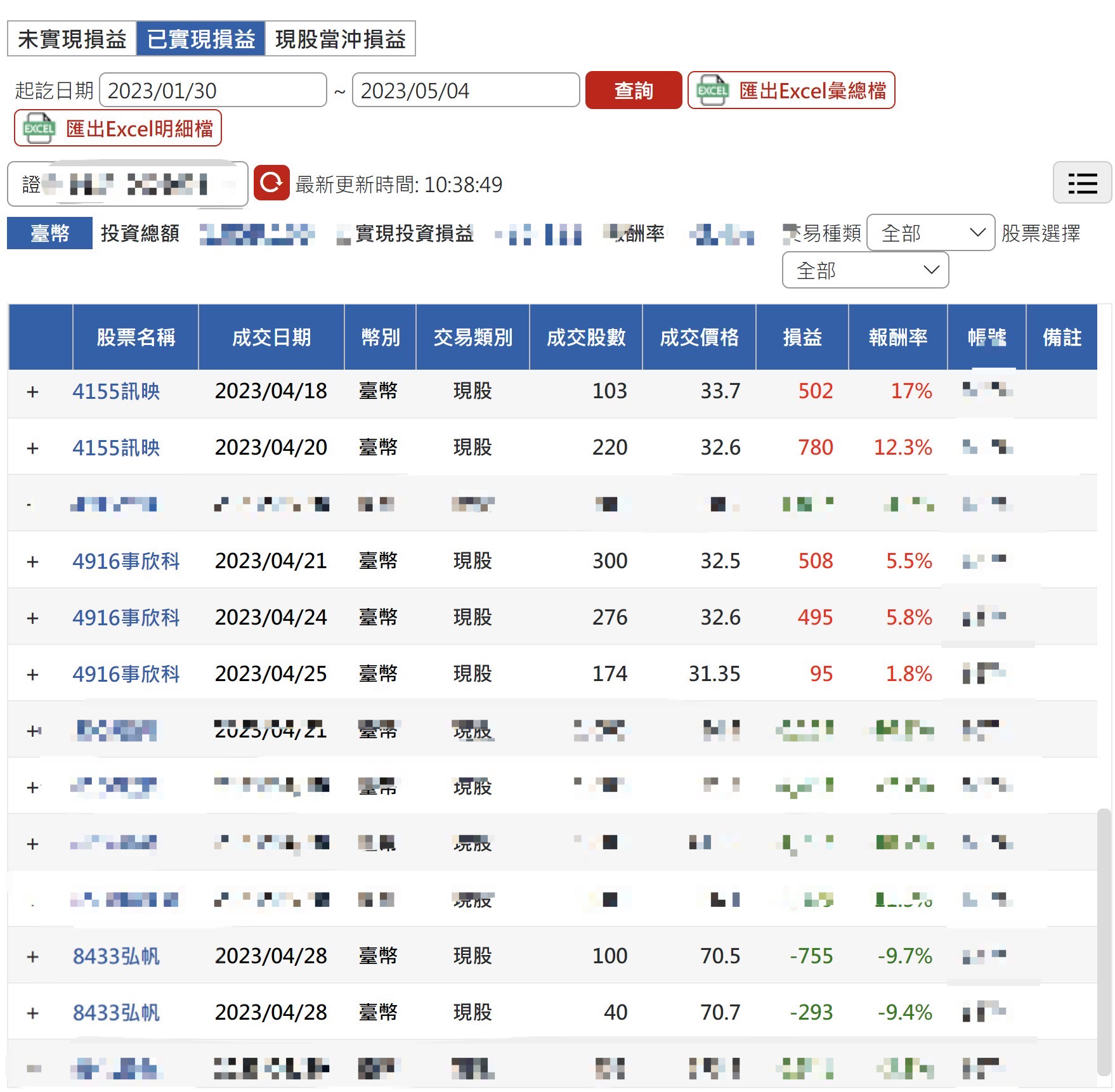Open stock link 4155訊映 dated 2023/04/20
The width and height of the screenshot is (1115, 1092).
tap(116, 448)
